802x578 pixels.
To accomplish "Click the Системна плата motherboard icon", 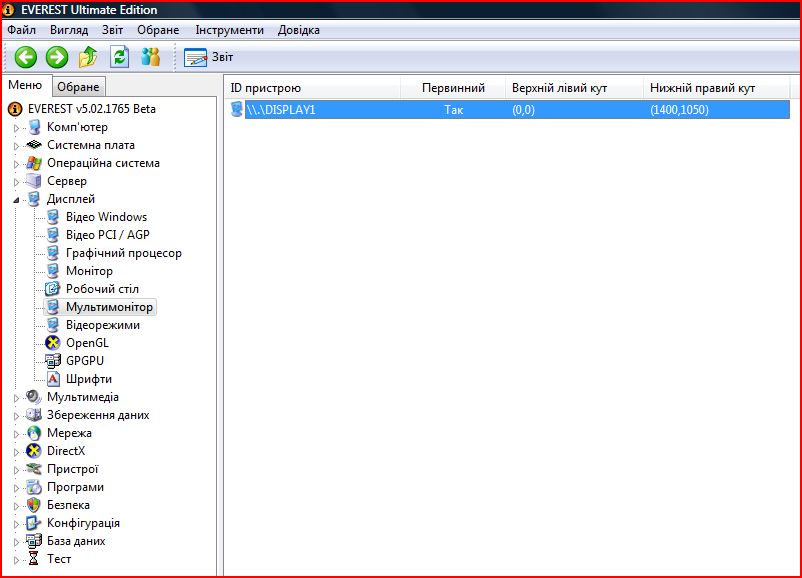I will [x=34, y=145].
